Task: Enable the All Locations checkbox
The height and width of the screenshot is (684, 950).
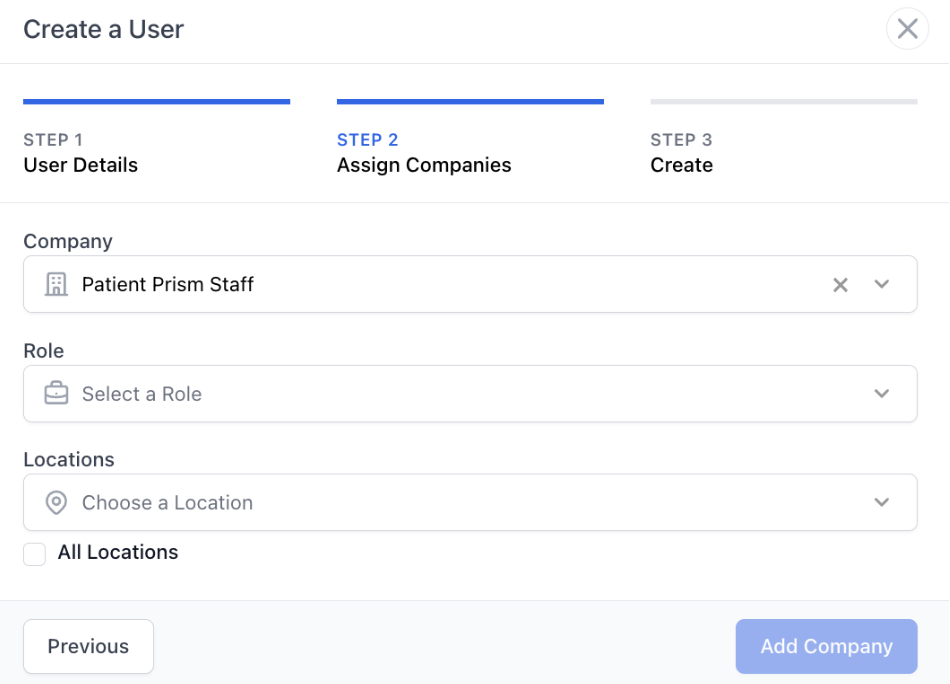Action: 35,554
